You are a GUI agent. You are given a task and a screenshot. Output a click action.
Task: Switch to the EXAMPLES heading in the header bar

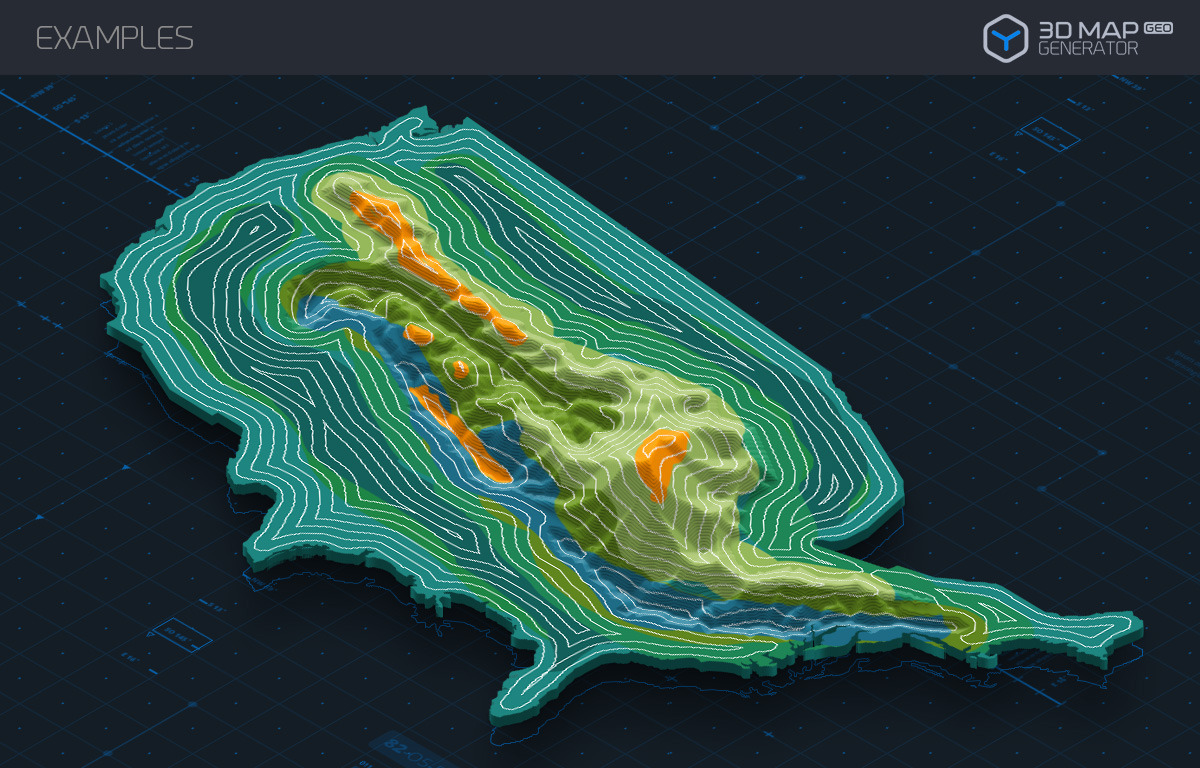point(115,38)
